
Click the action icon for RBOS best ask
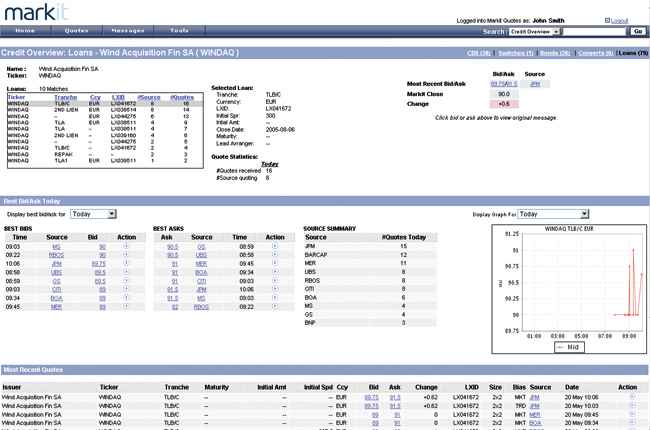pos(275,306)
